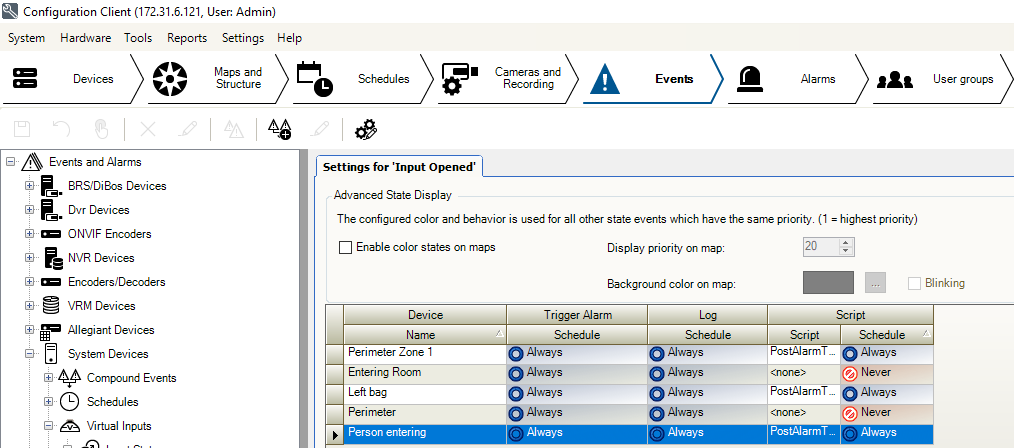This screenshot has width=1014, height=448.
Task: Click the gray background color swatch
Action: click(828, 283)
